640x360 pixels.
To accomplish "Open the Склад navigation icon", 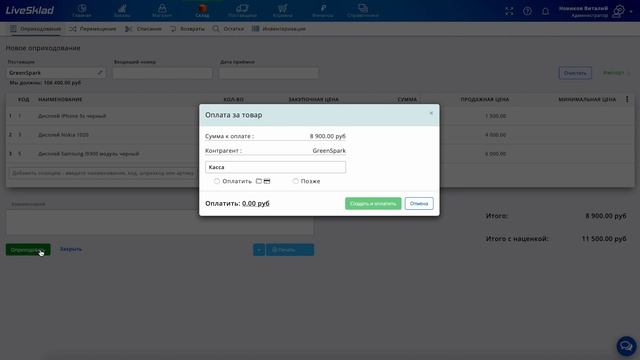I will pos(202,11).
